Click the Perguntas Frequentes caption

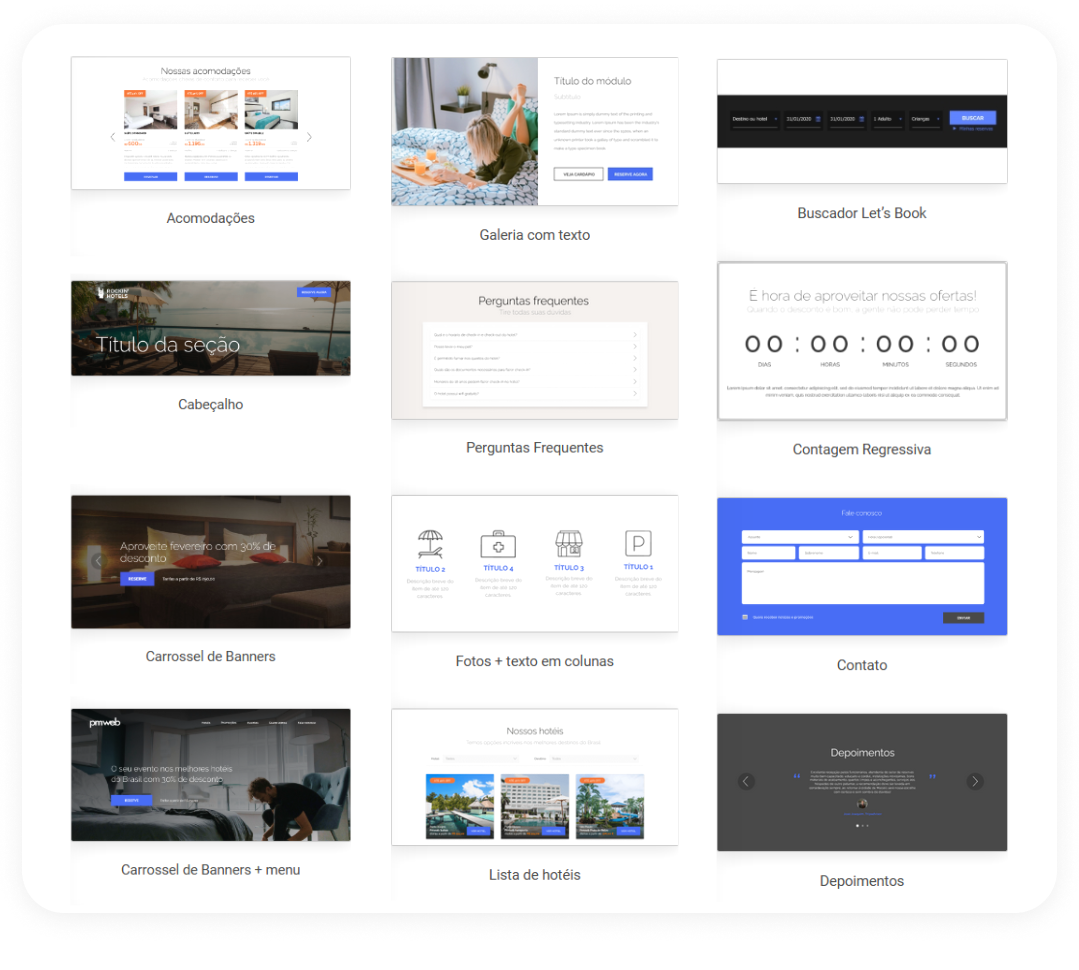(535, 448)
